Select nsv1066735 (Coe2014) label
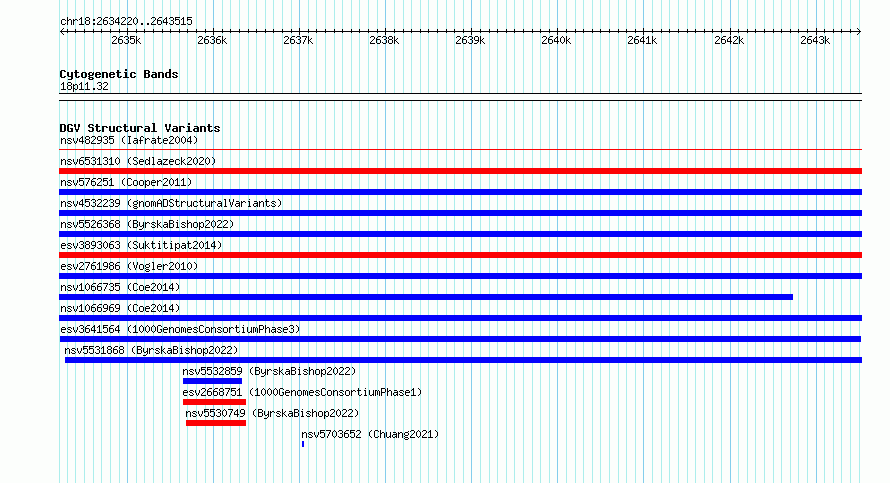 click(x=120, y=287)
